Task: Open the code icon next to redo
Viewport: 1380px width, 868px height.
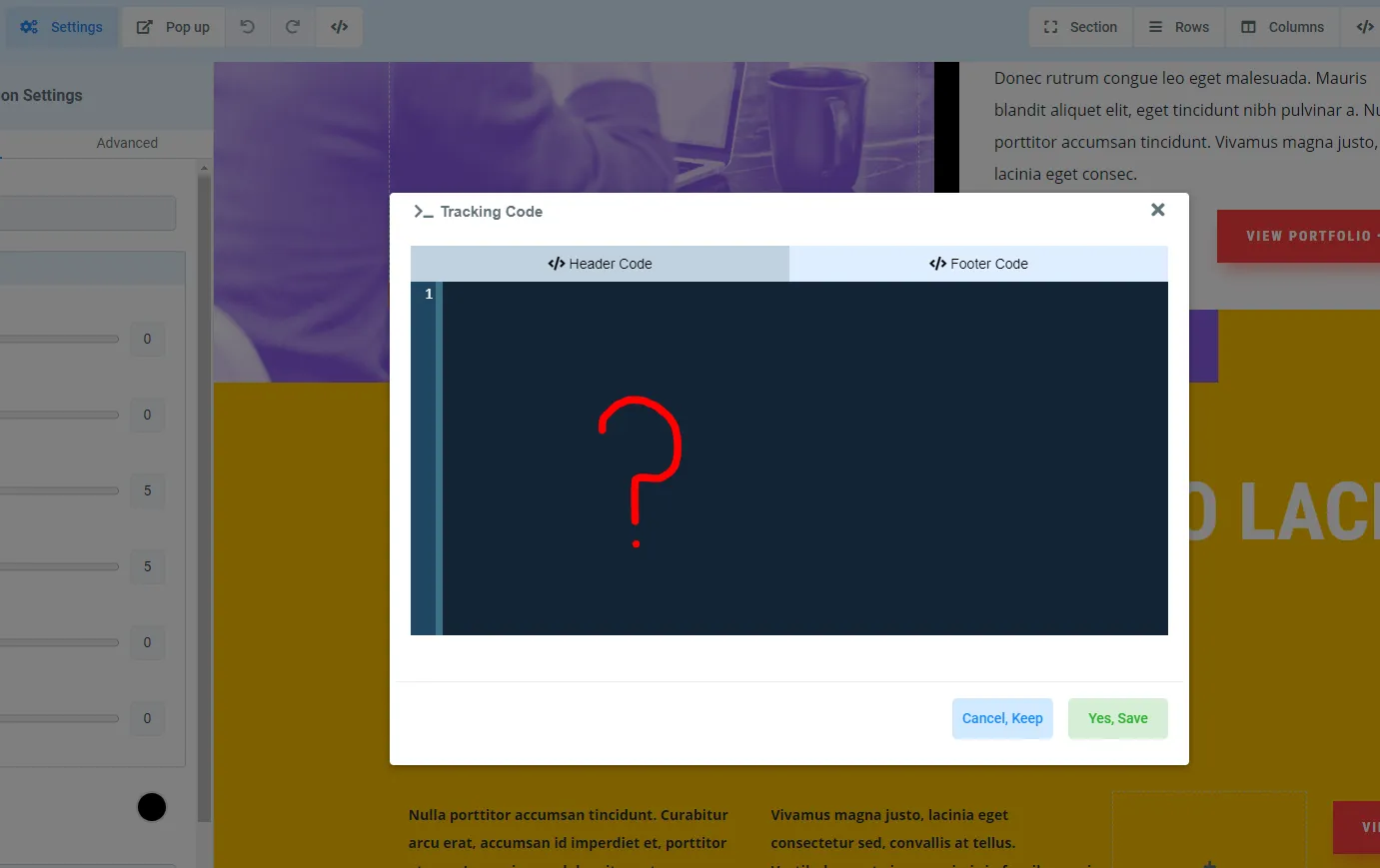Action: (x=340, y=27)
